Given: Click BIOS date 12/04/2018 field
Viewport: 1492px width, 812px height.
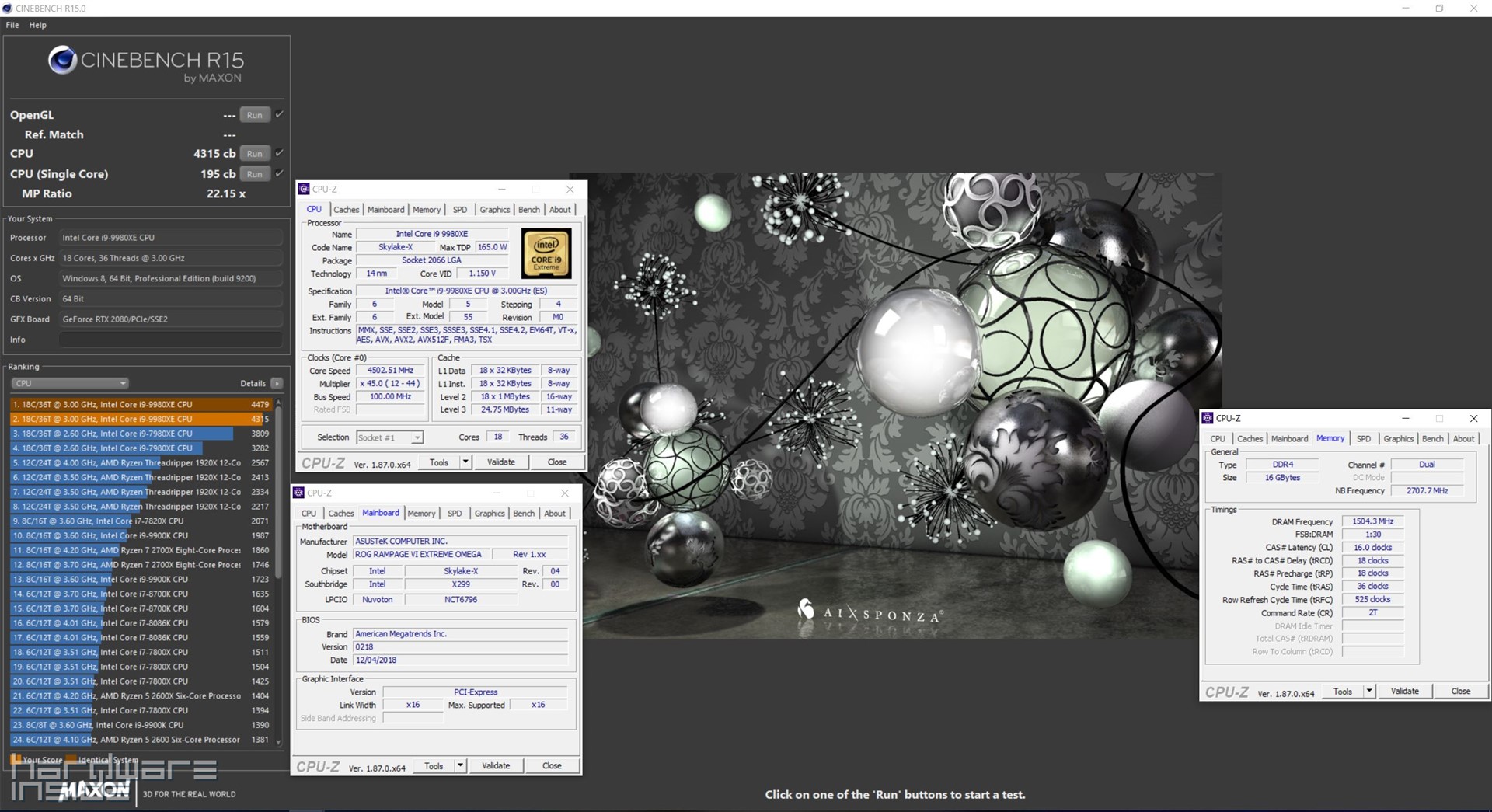Looking at the screenshot, I should [461, 660].
